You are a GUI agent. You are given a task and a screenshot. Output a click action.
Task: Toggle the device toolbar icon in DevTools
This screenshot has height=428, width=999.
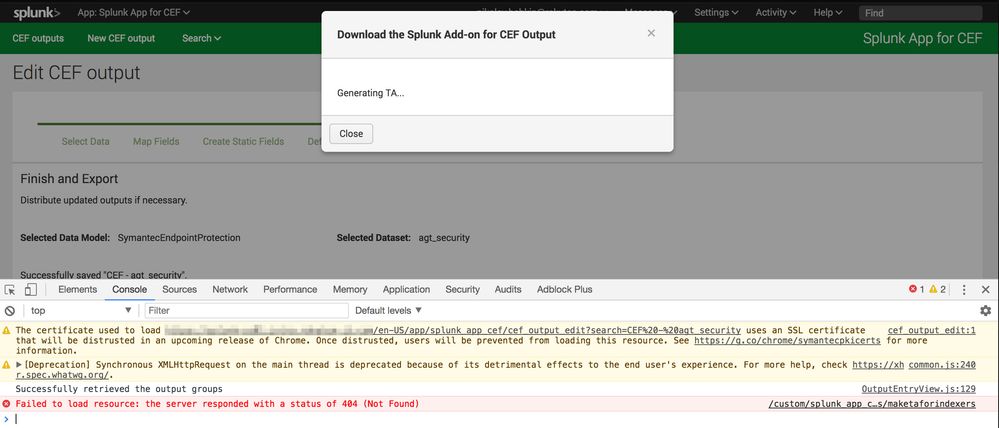[x=31, y=290]
